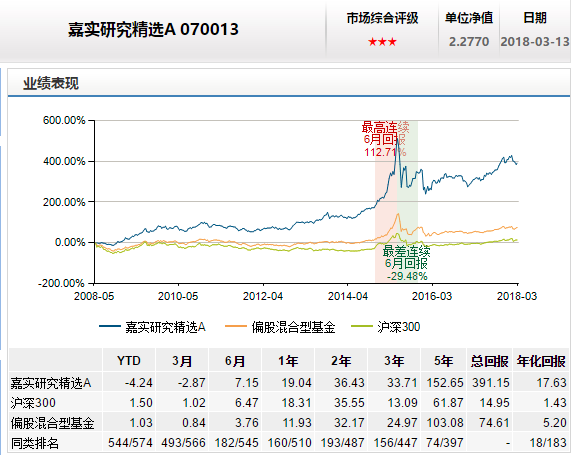
Task: Click the YTD column header
Action: point(129,361)
